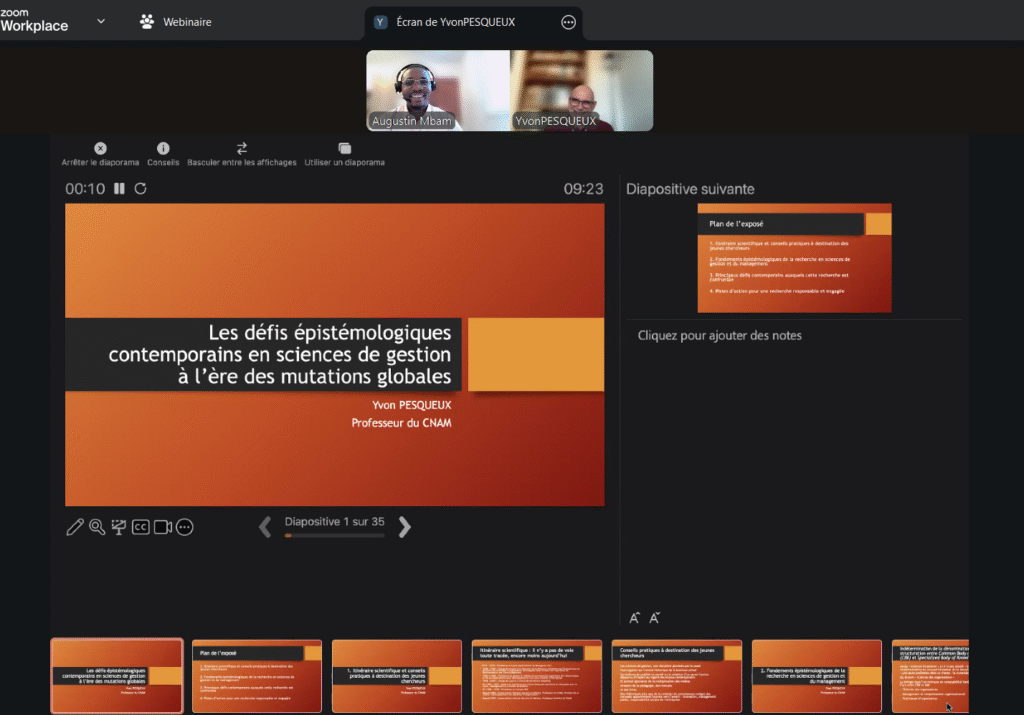This screenshot has width=1024, height=715.
Task: Click the black screen presentation icon
Action: tap(119, 527)
